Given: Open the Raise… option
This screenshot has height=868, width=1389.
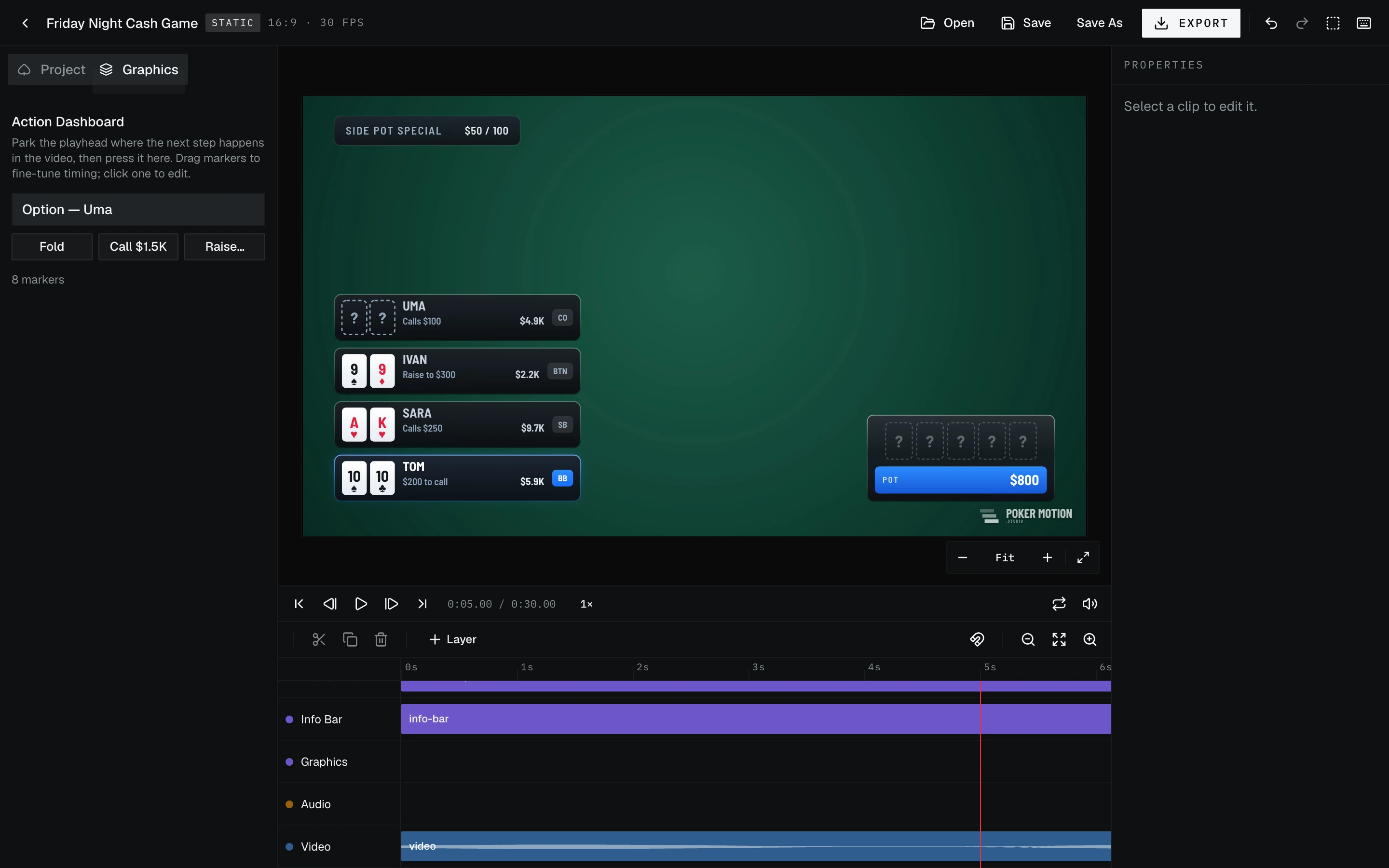Looking at the screenshot, I should click(x=224, y=247).
